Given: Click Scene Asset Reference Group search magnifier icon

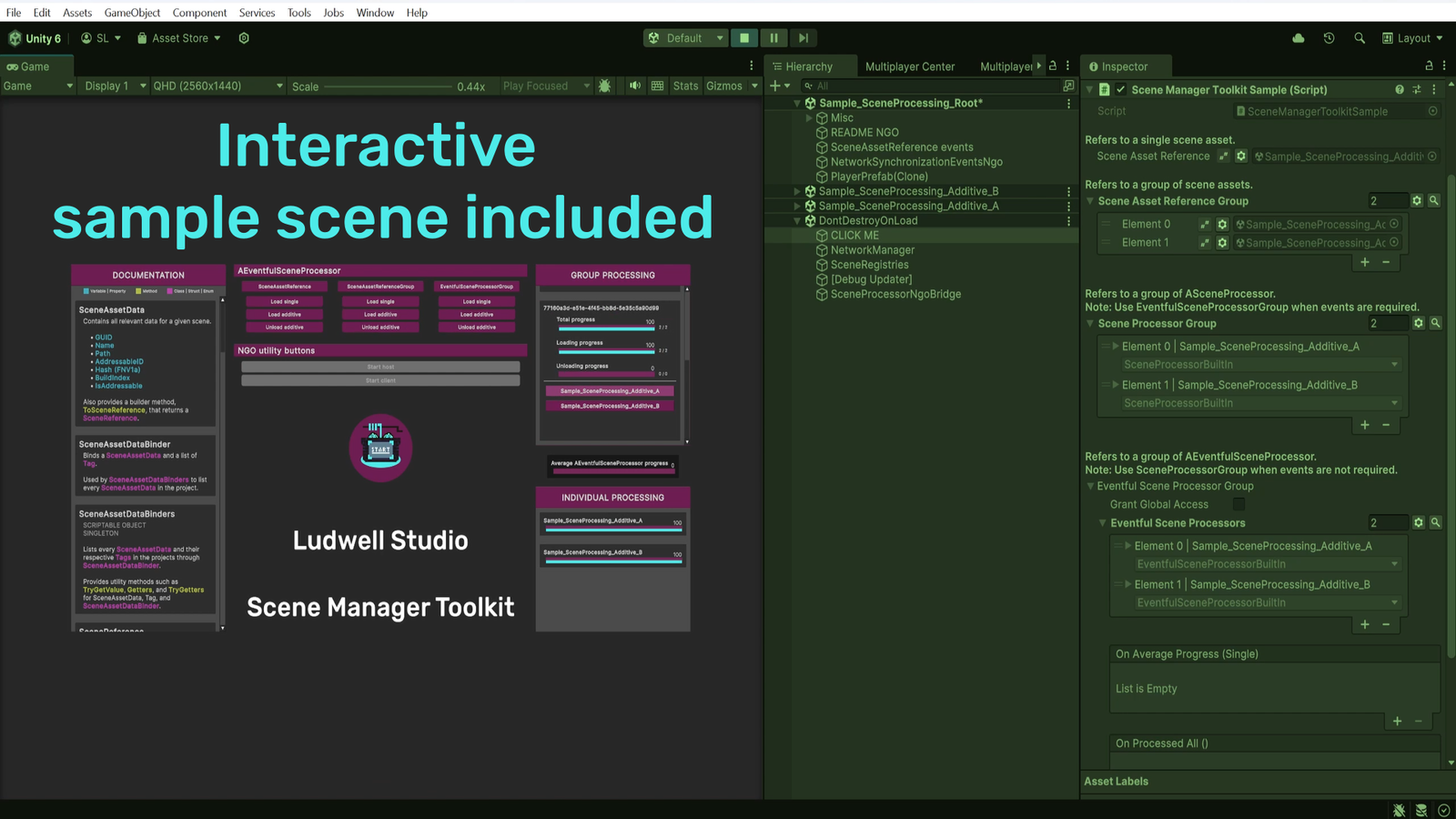Looking at the screenshot, I should click(1434, 201).
